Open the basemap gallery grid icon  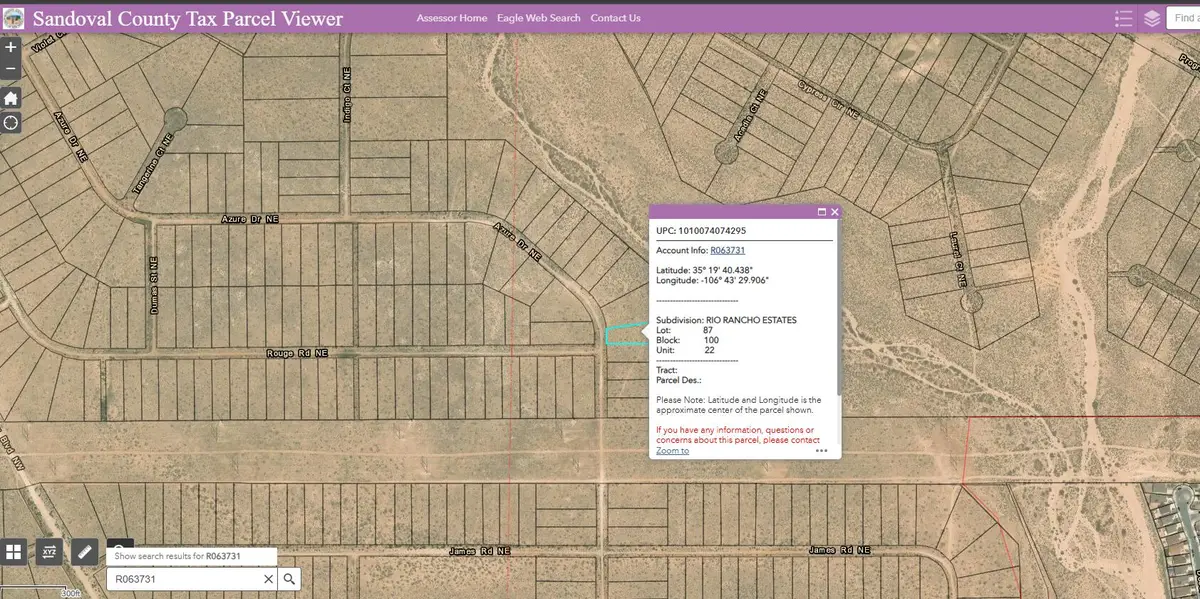(x=14, y=551)
